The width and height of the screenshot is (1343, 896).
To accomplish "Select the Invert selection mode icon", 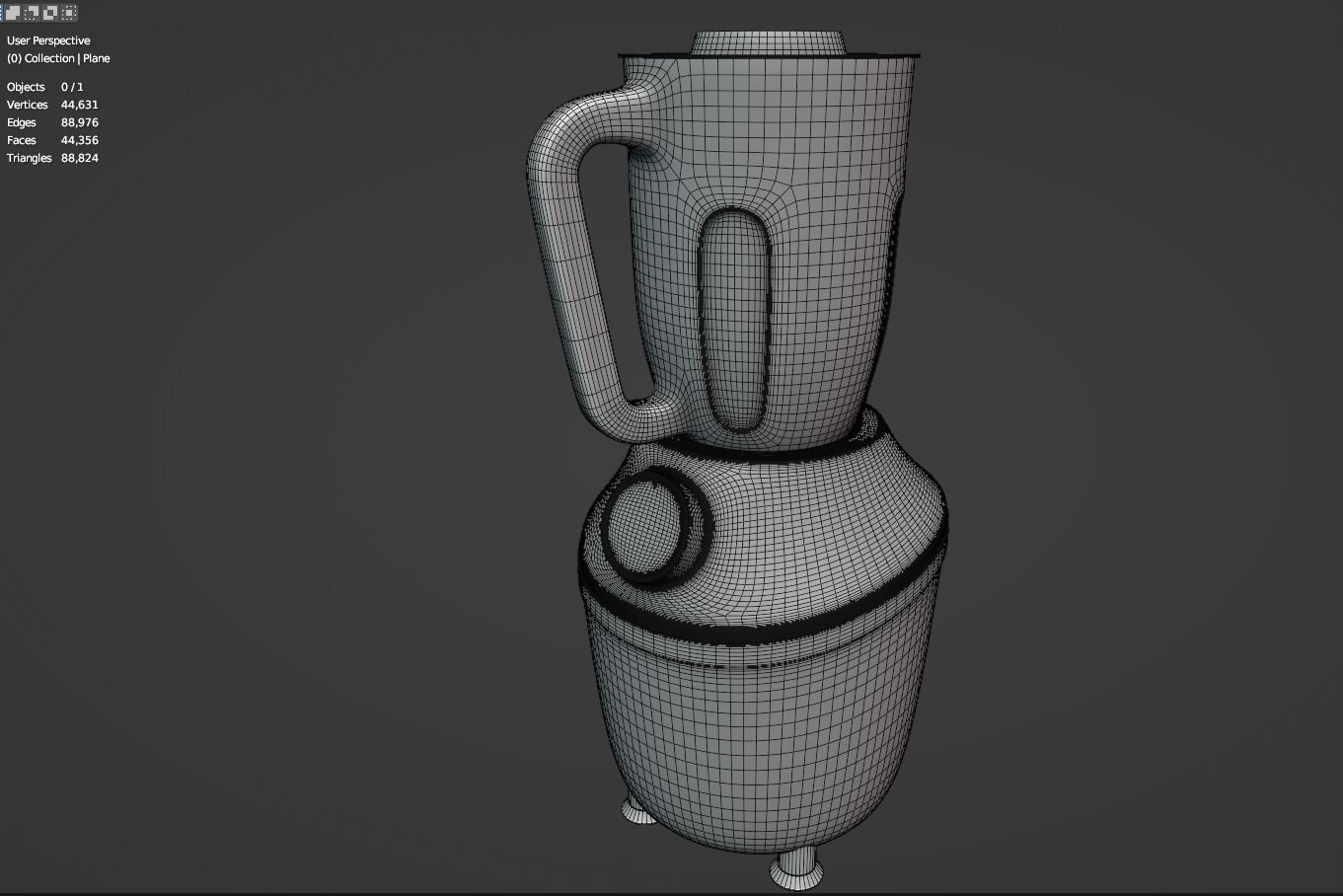I will coord(50,13).
